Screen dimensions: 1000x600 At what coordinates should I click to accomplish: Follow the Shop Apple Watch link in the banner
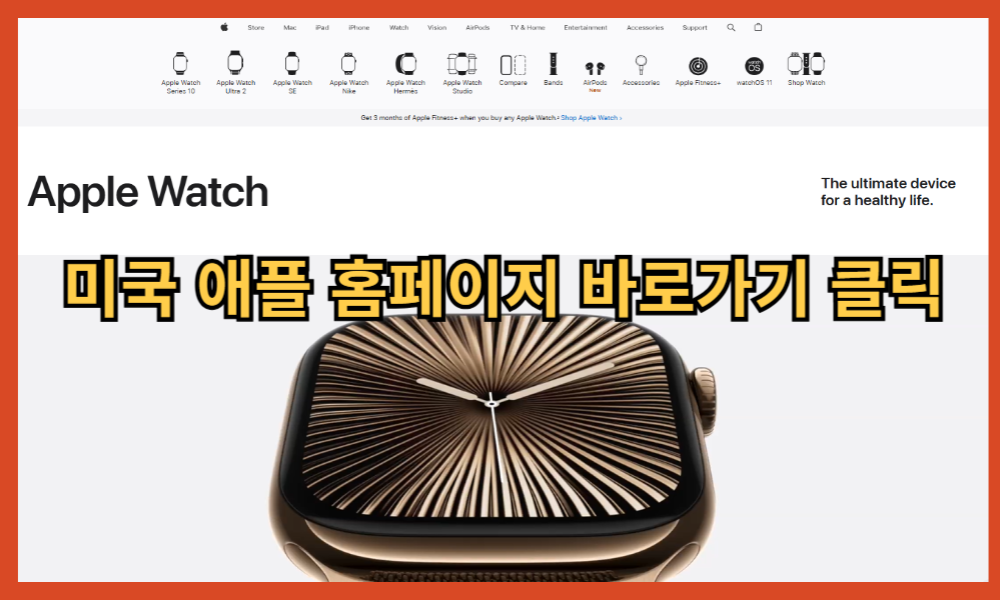pyautogui.click(x=591, y=118)
